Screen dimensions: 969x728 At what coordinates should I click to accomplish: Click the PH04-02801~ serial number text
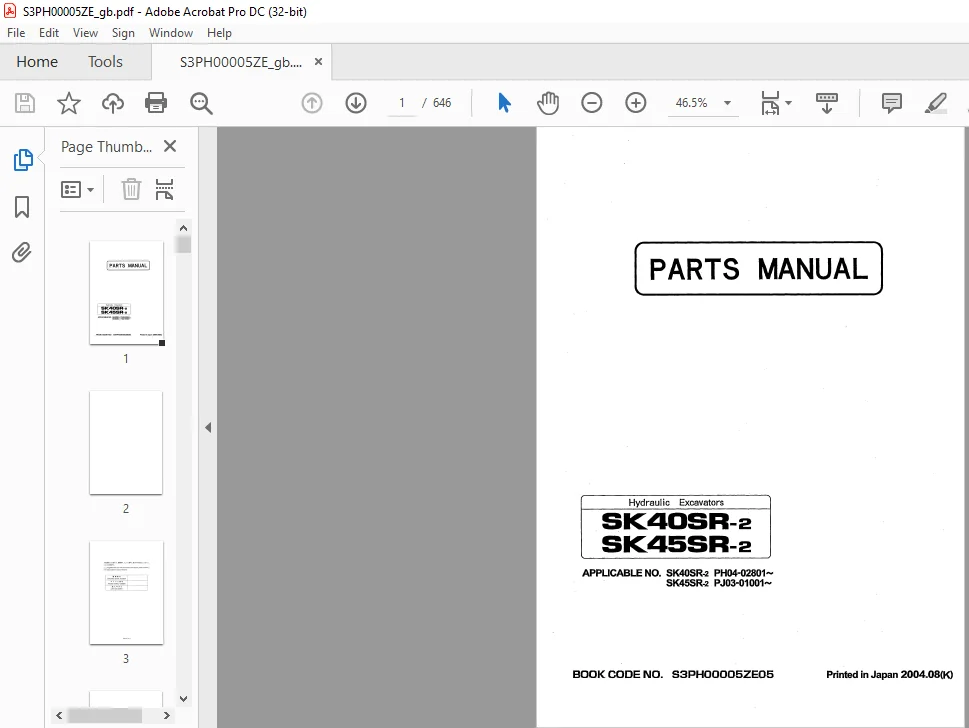743,573
